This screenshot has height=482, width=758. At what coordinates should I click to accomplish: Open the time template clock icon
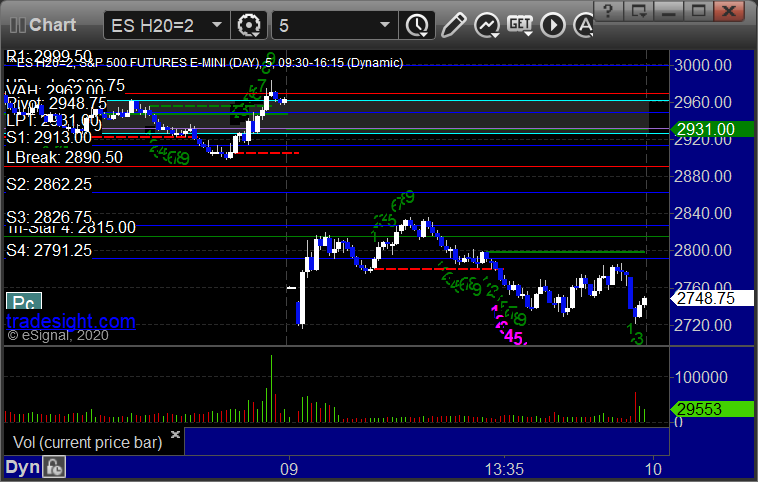417,25
